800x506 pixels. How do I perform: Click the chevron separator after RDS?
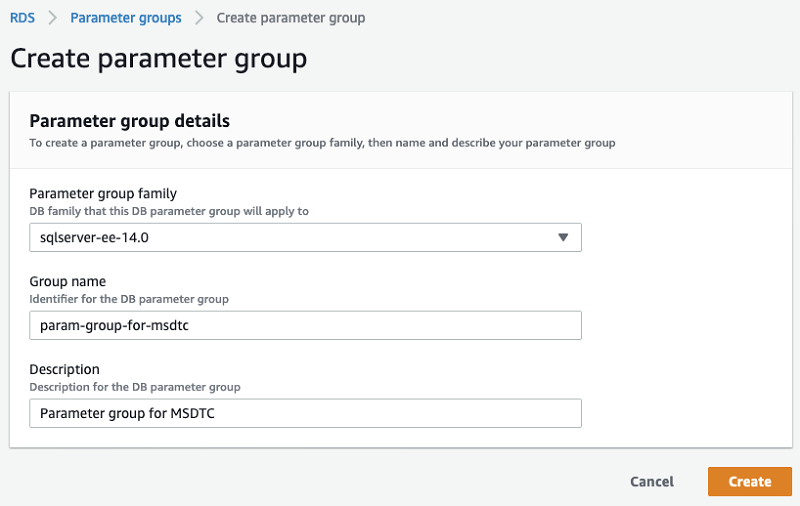coord(53,18)
